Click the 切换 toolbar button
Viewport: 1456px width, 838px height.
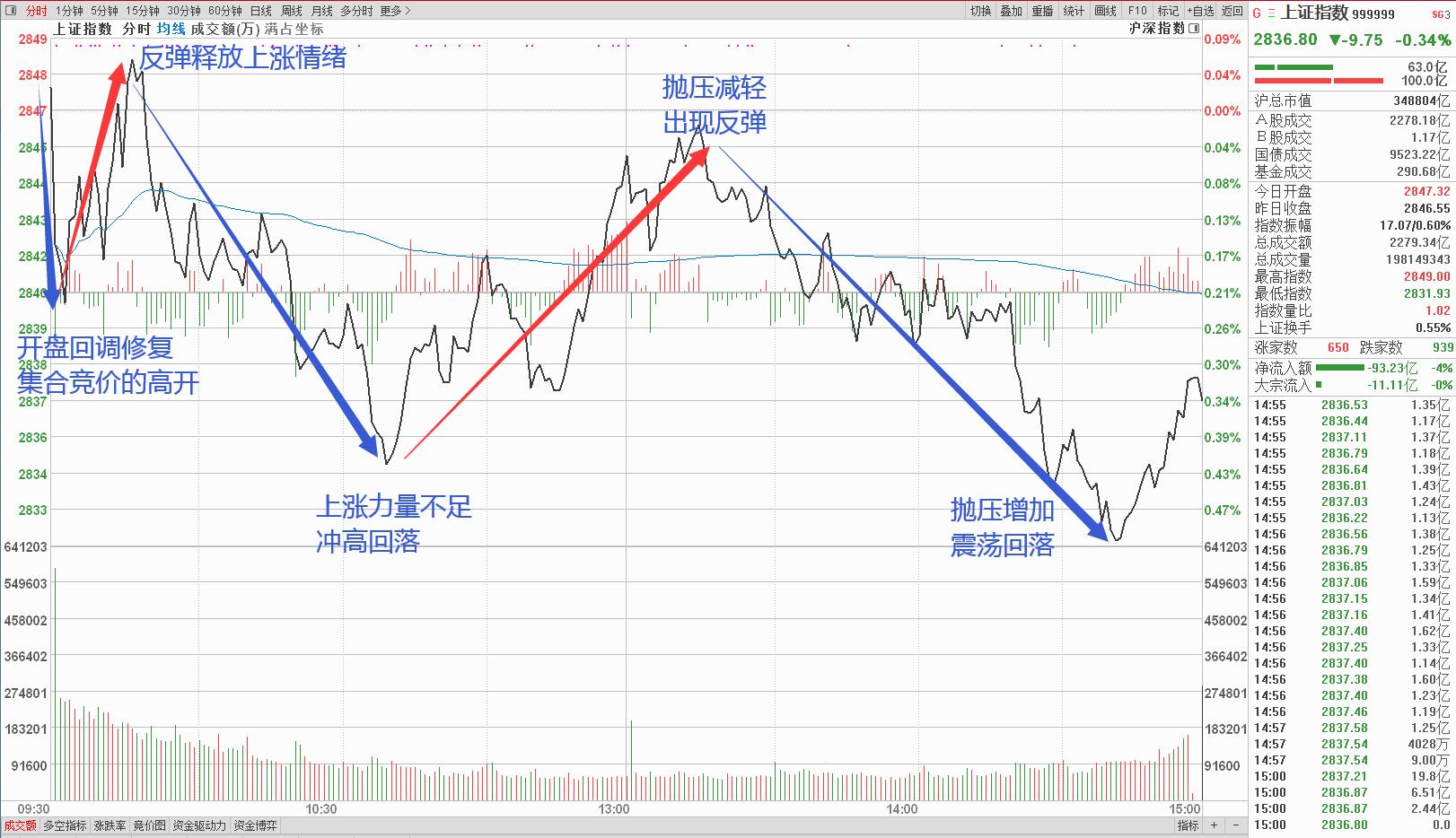[980, 11]
